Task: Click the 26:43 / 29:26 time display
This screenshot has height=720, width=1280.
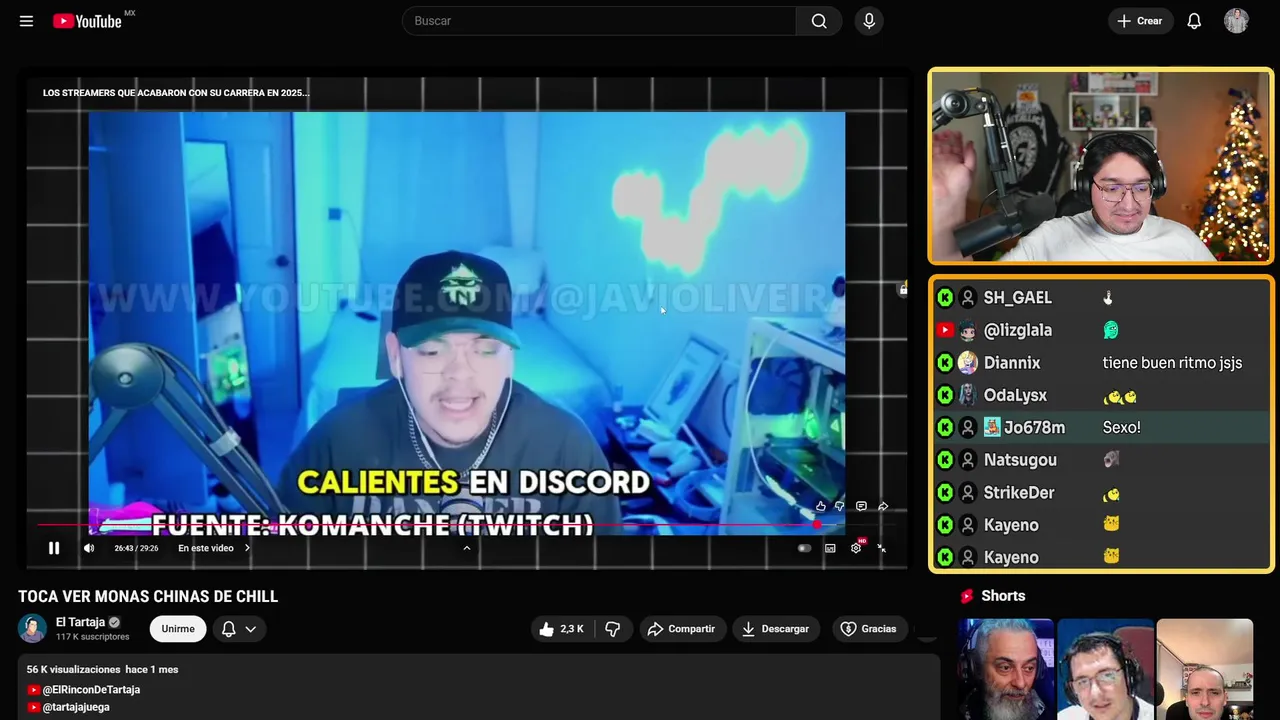Action: click(x=136, y=548)
